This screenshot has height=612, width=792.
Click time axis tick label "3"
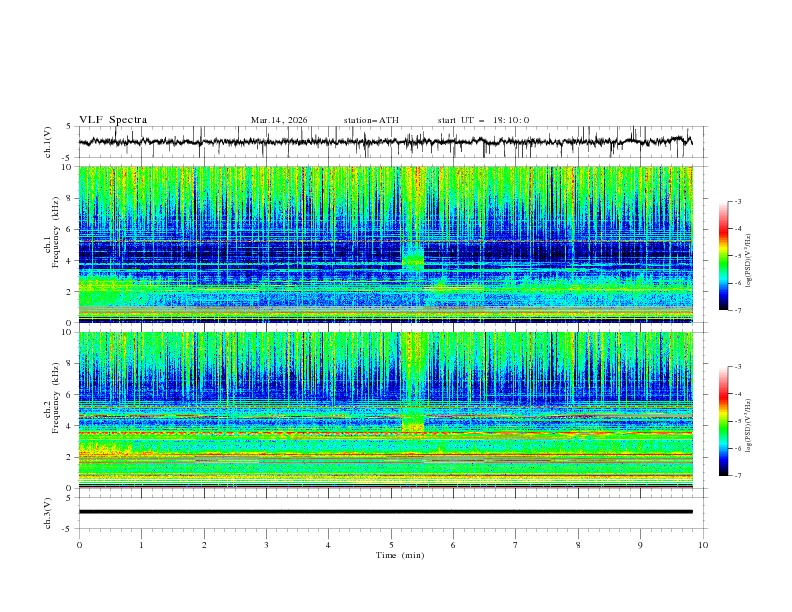[x=266, y=545]
